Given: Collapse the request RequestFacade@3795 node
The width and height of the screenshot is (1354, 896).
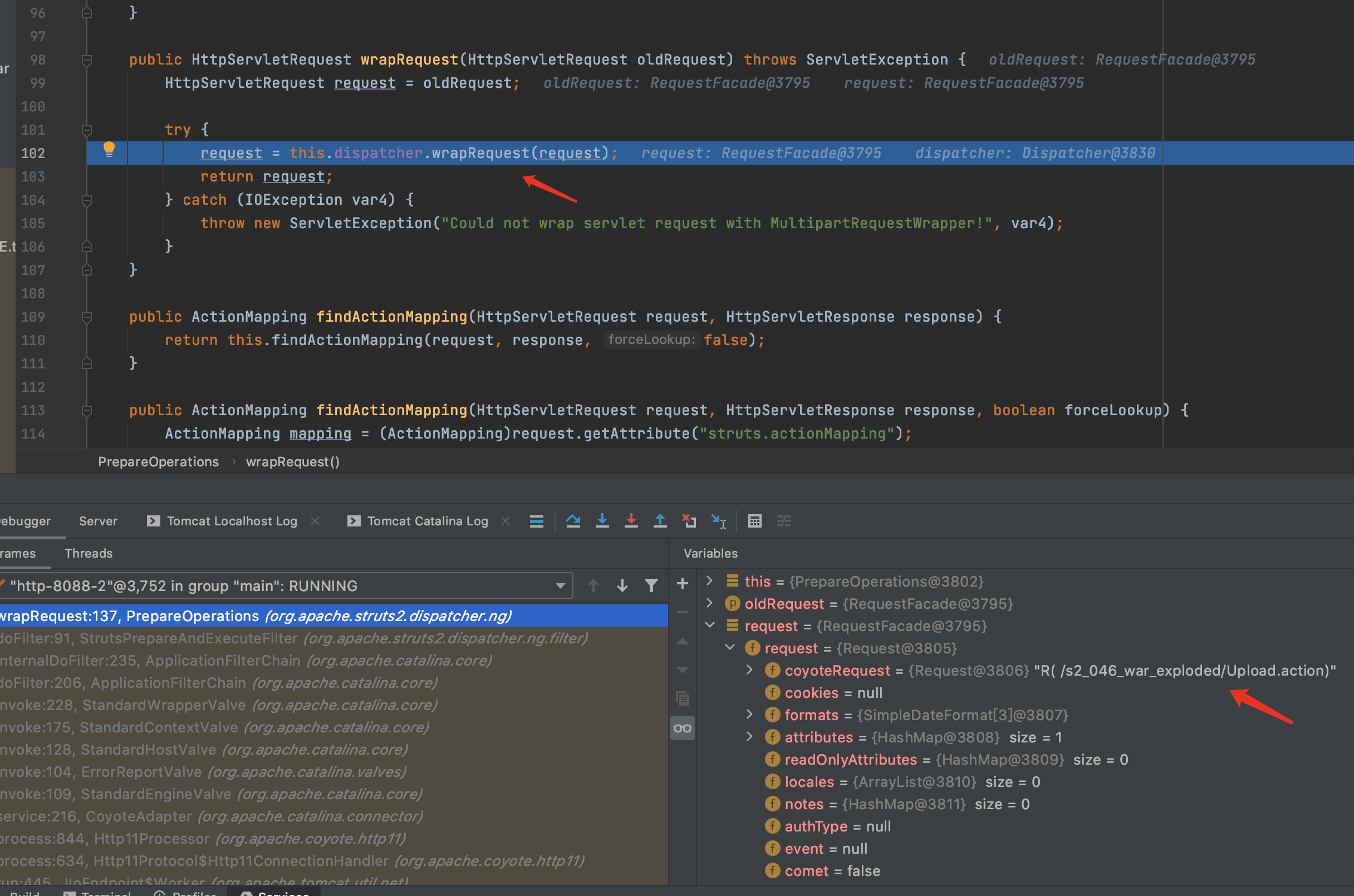Looking at the screenshot, I should pos(709,625).
